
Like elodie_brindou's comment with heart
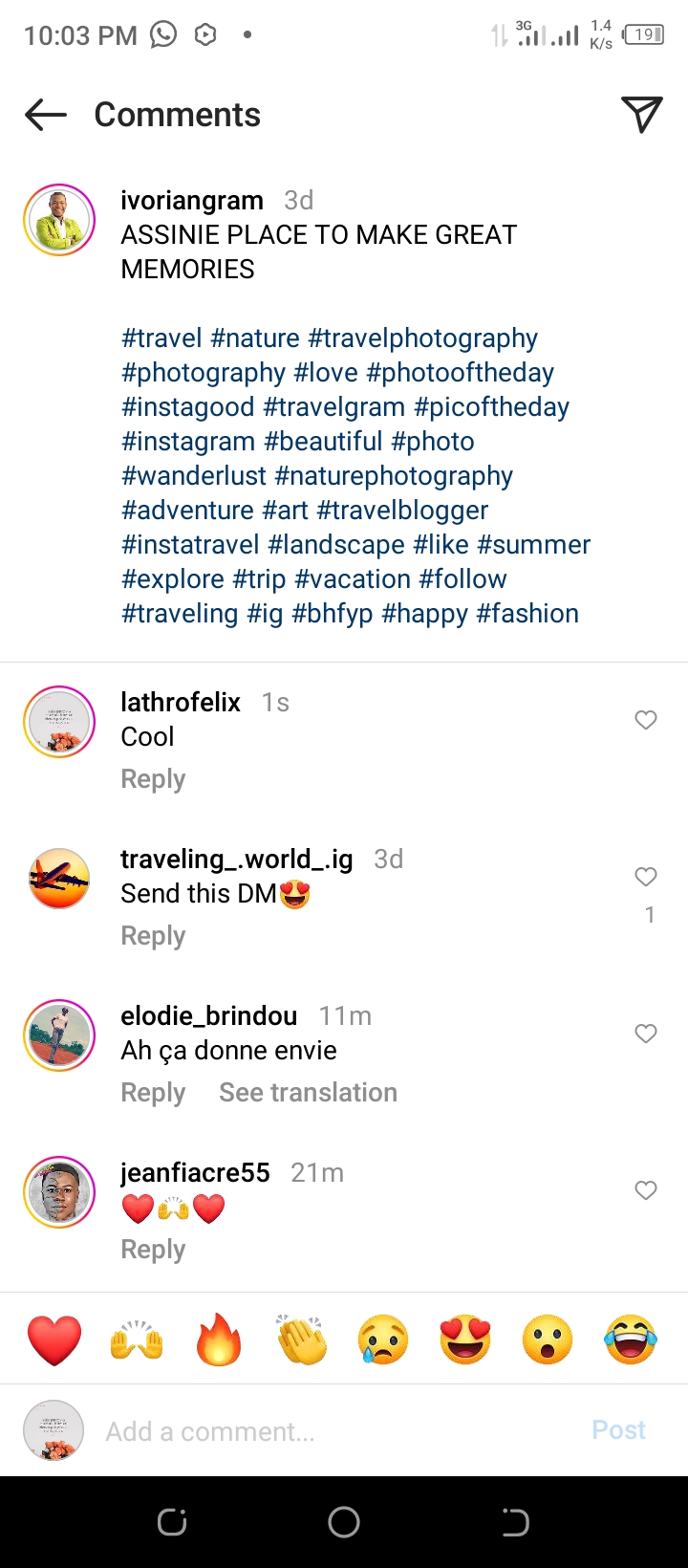coord(646,1034)
